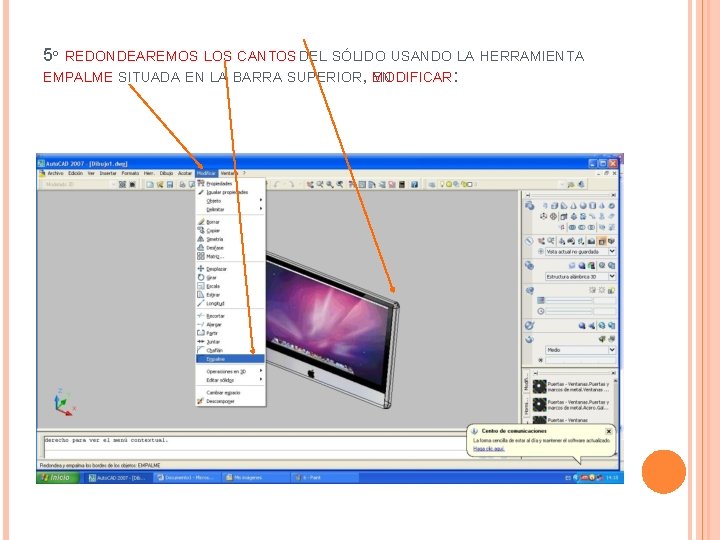Click the time-of-day clock slider

click(x=568, y=311)
